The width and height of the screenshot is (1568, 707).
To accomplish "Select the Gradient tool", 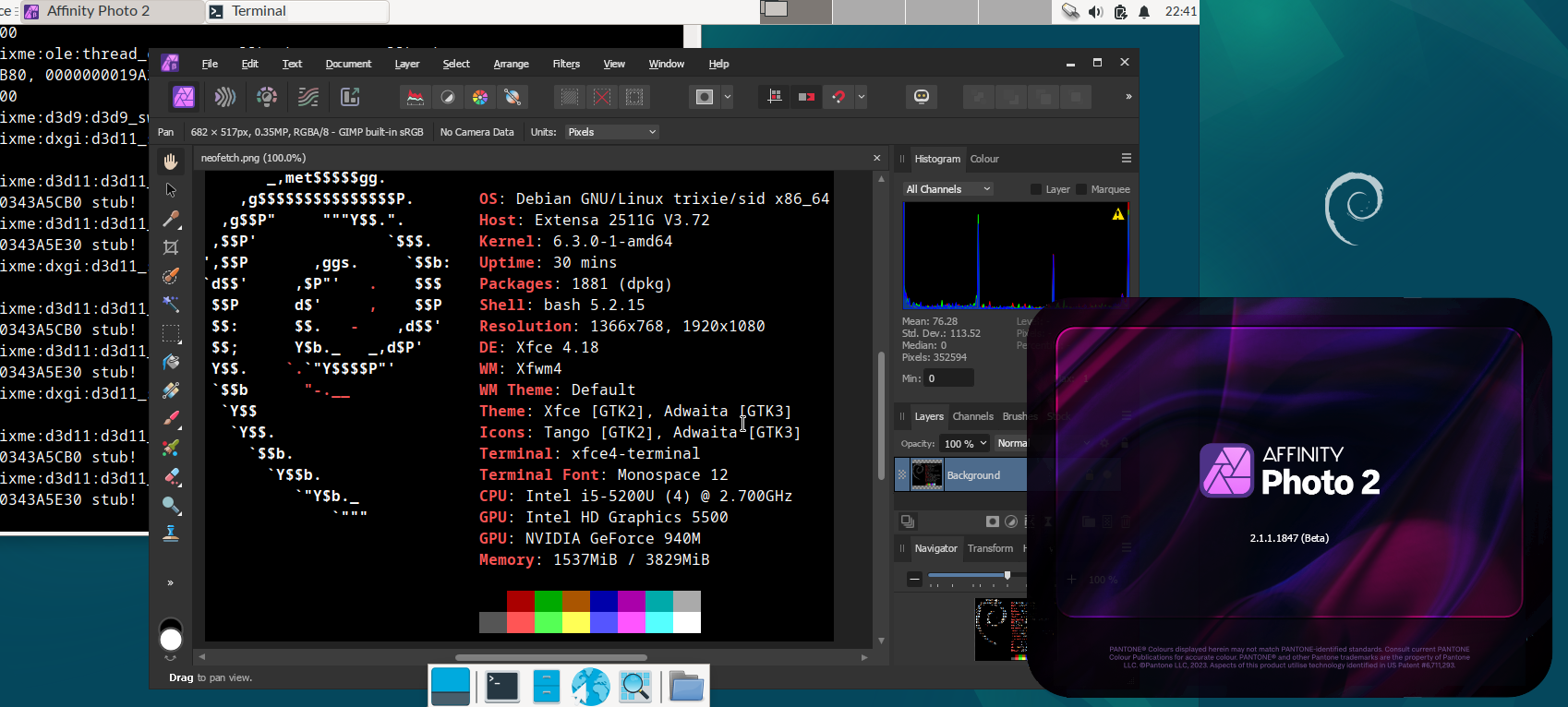I will pyautogui.click(x=171, y=390).
